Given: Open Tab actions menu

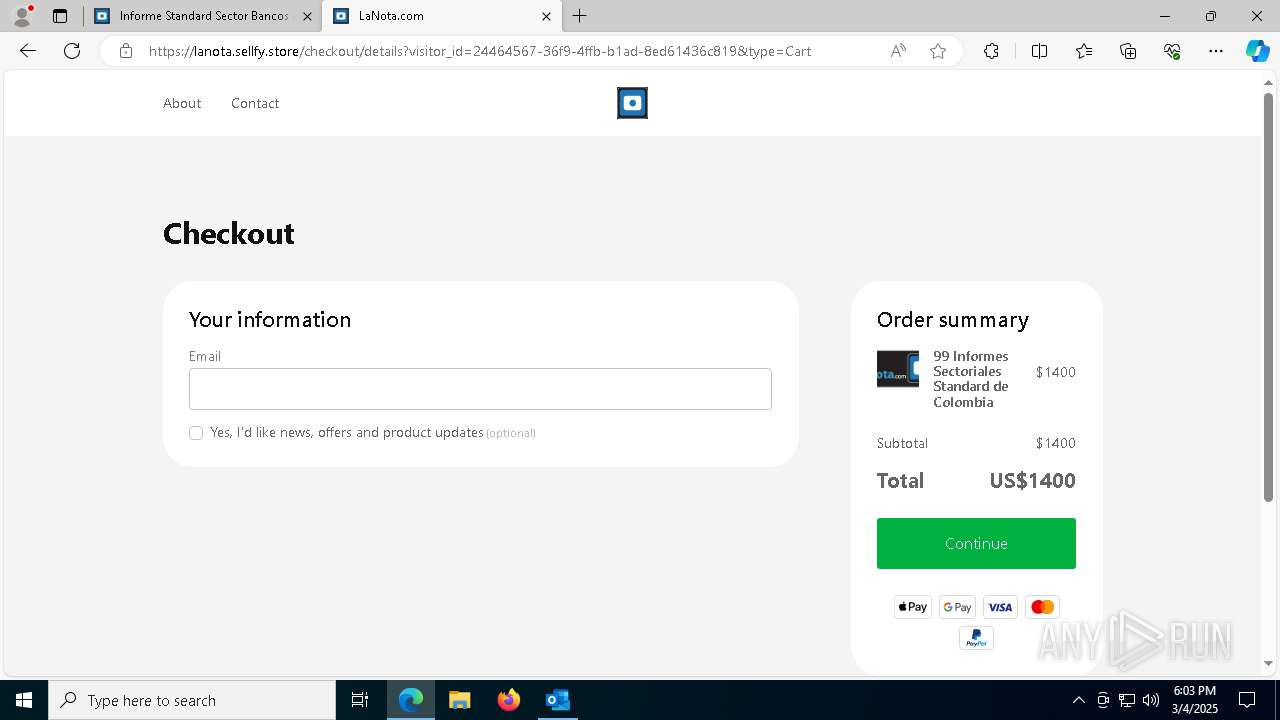Looking at the screenshot, I should point(60,16).
